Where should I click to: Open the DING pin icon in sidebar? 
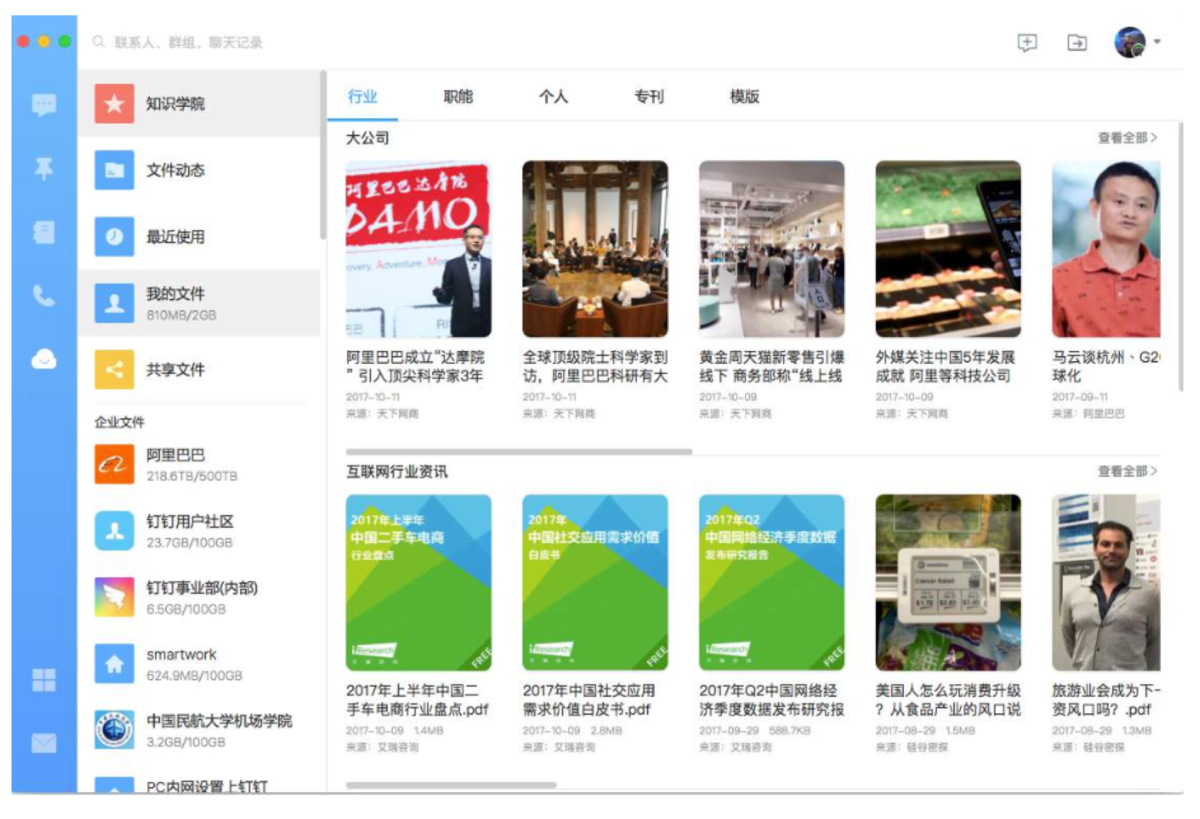[x=44, y=169]
